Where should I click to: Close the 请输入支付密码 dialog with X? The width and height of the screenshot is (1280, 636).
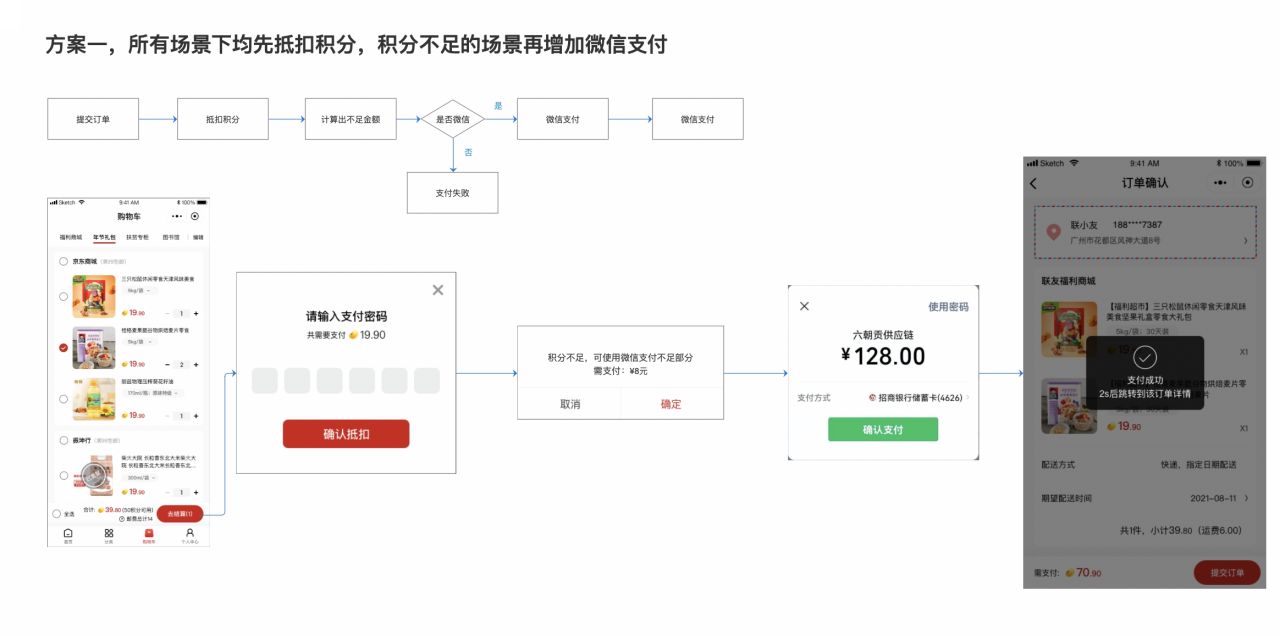437,290
